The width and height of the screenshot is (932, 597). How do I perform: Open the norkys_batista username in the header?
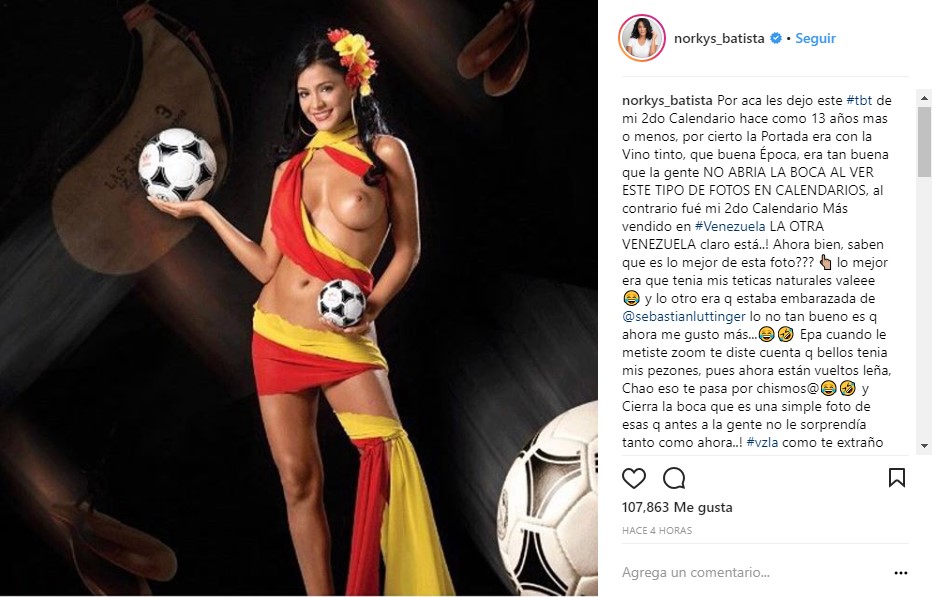click(x=719, y=38)
